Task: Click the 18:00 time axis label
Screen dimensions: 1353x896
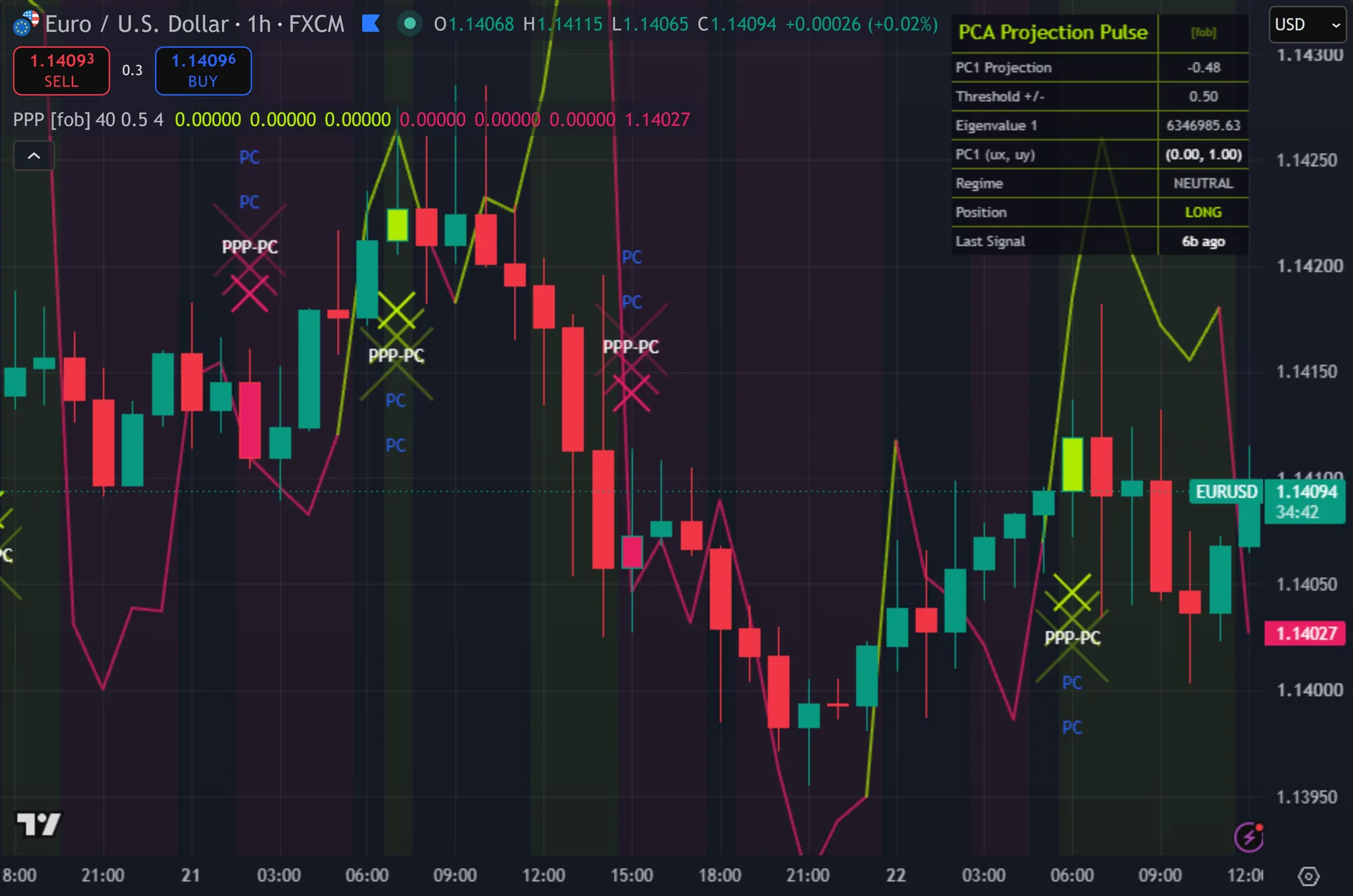Action: click(x=719, y=876)
